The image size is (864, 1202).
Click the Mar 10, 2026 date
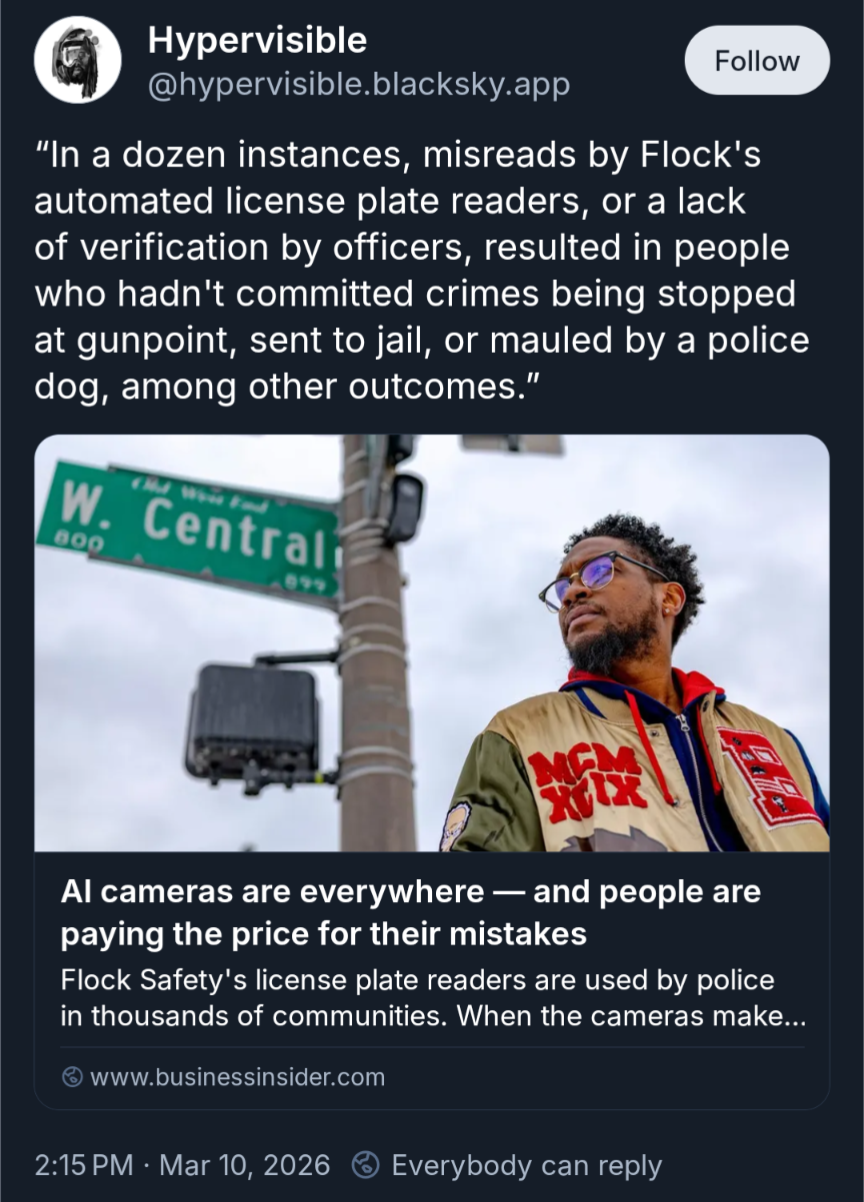tap(245, 1165)
